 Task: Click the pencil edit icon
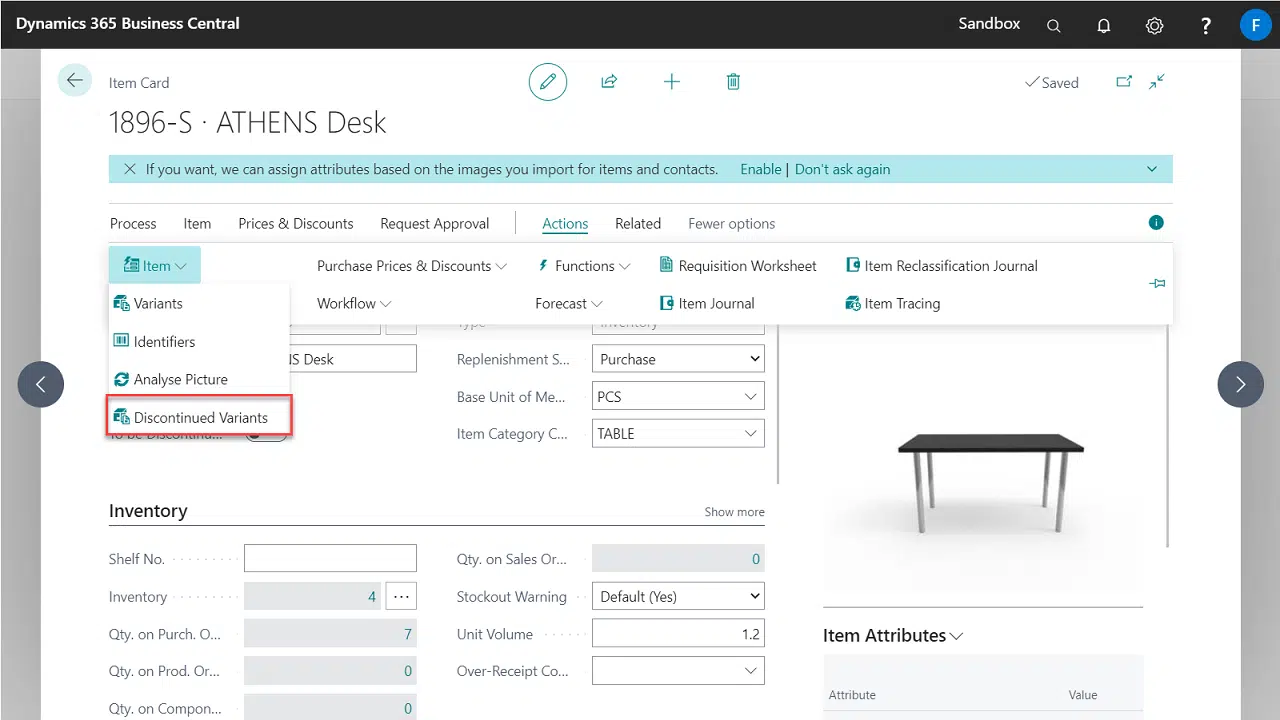coord(547,82)
